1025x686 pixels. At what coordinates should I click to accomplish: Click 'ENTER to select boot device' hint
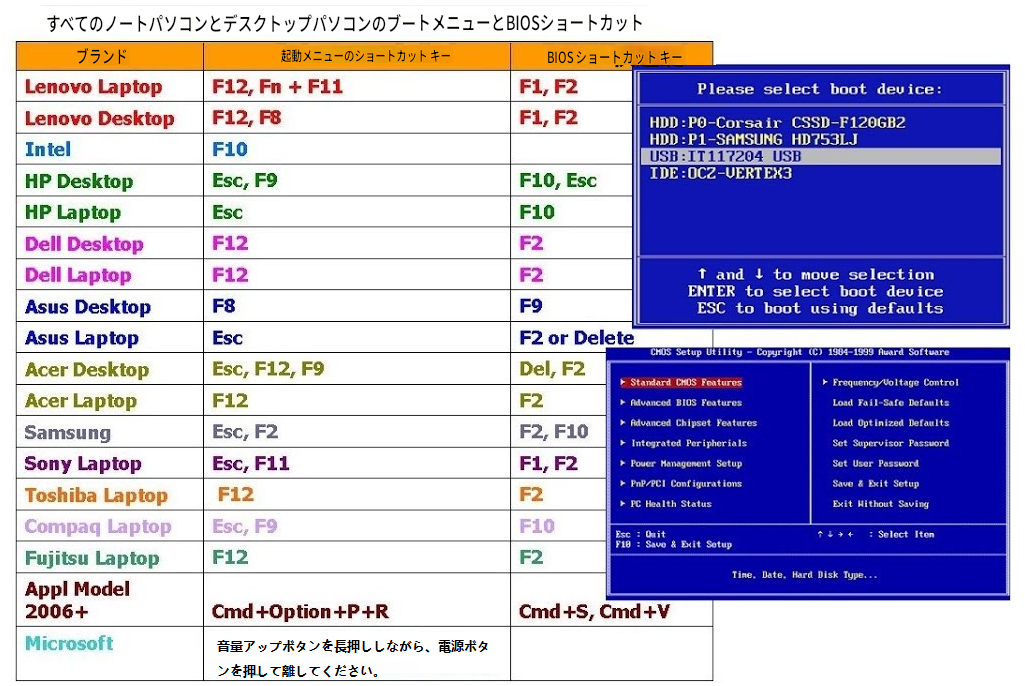pyautogui.click(x=815, y=292)
